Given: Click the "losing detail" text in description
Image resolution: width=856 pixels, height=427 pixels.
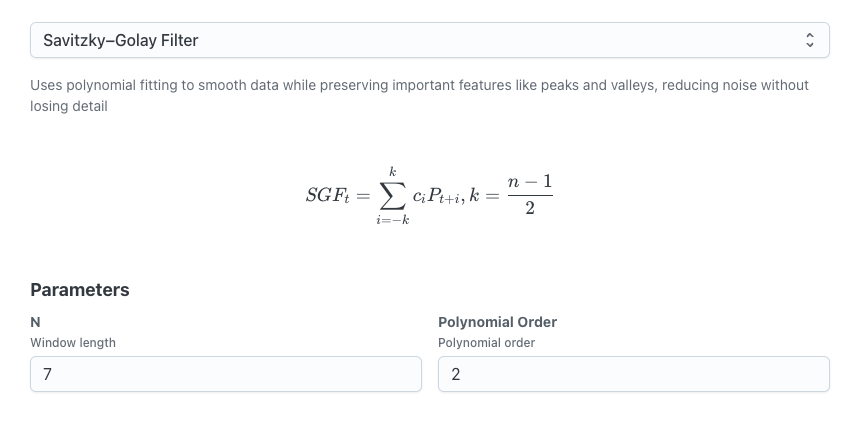Looking at the screenshot, I should point(69,106).
